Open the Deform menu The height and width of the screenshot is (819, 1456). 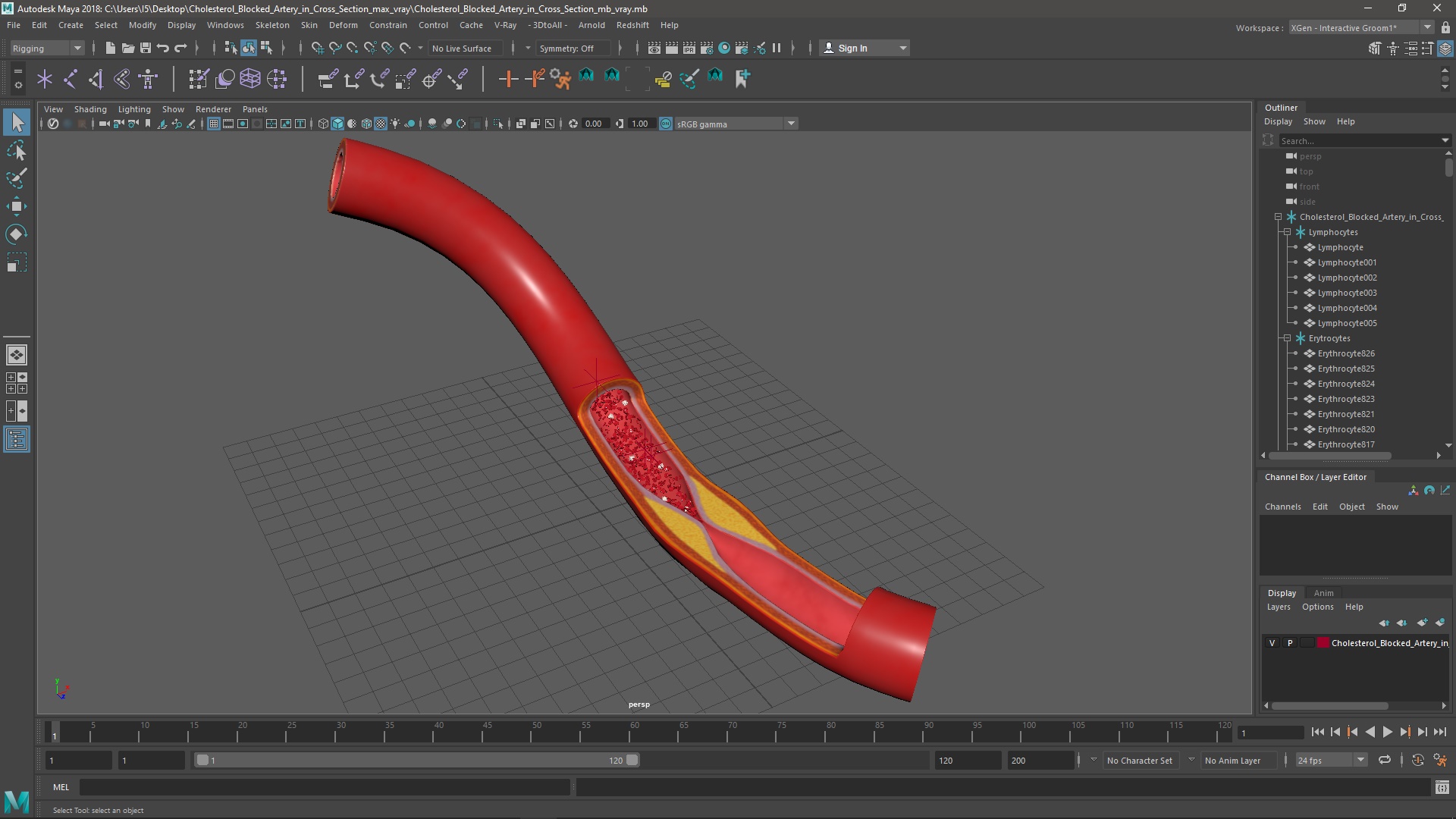pos(343,25)
